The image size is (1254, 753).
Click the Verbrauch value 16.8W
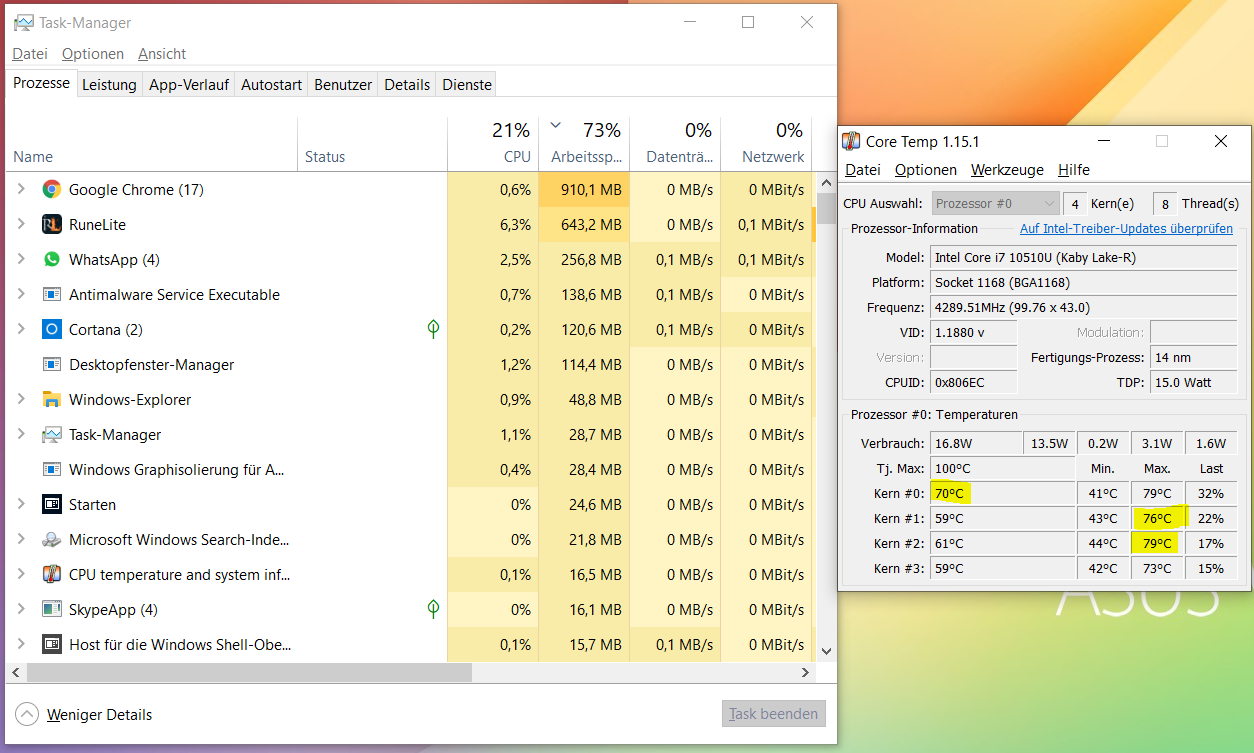pyautogui.click(x=976, y=443)
